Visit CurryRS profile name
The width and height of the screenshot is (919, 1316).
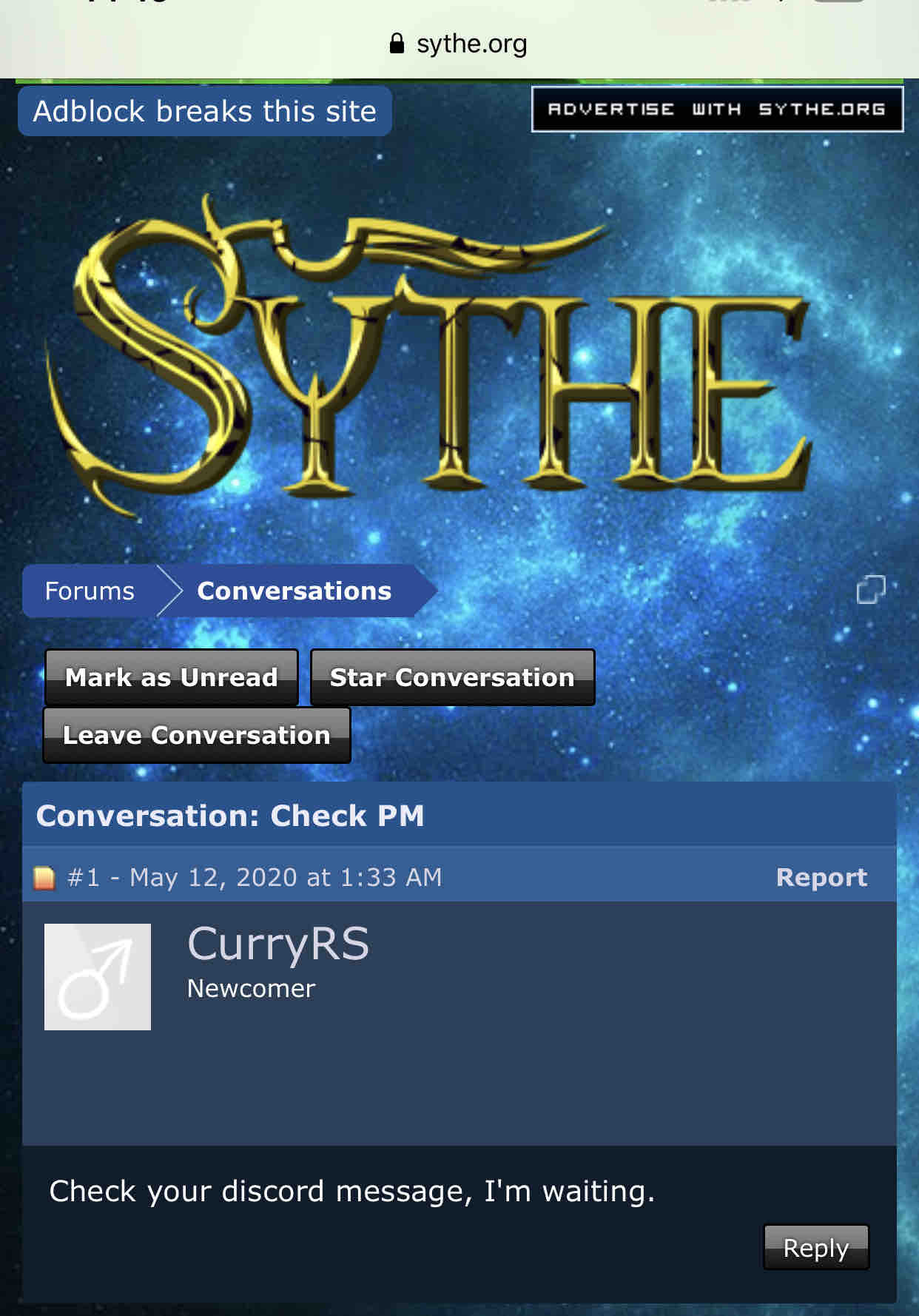pos(278,944)
